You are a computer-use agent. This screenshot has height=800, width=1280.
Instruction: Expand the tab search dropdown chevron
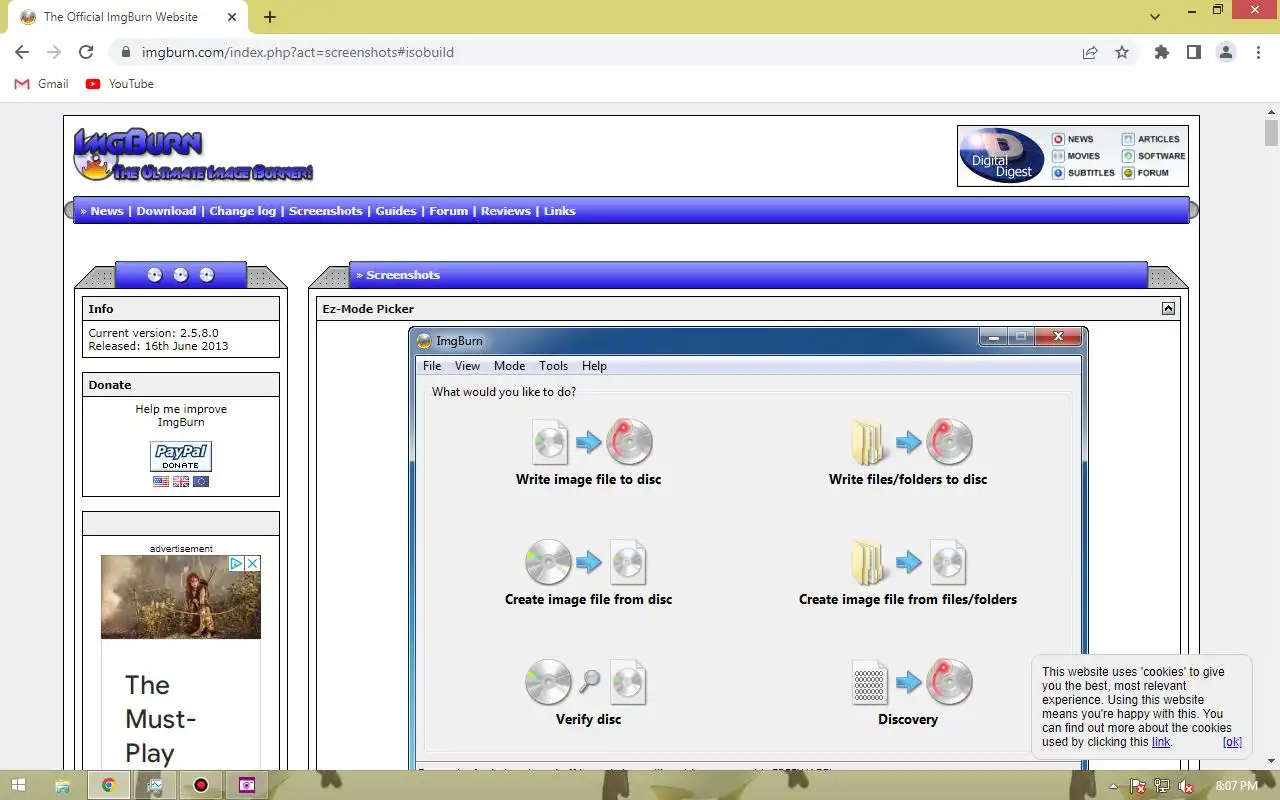click(1155, 17)
